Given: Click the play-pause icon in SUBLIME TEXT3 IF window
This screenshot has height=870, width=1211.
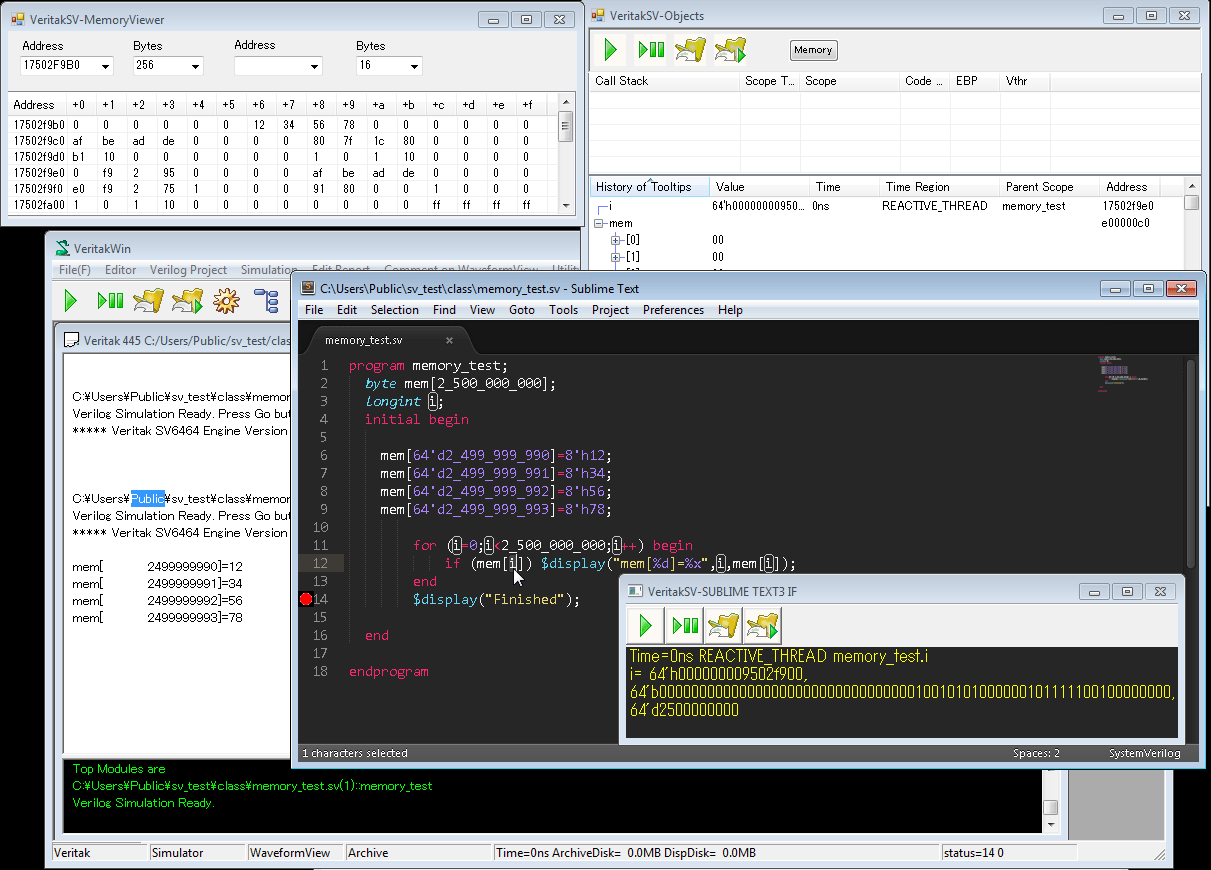Looking at the screenshot, I should pos(685,626).
